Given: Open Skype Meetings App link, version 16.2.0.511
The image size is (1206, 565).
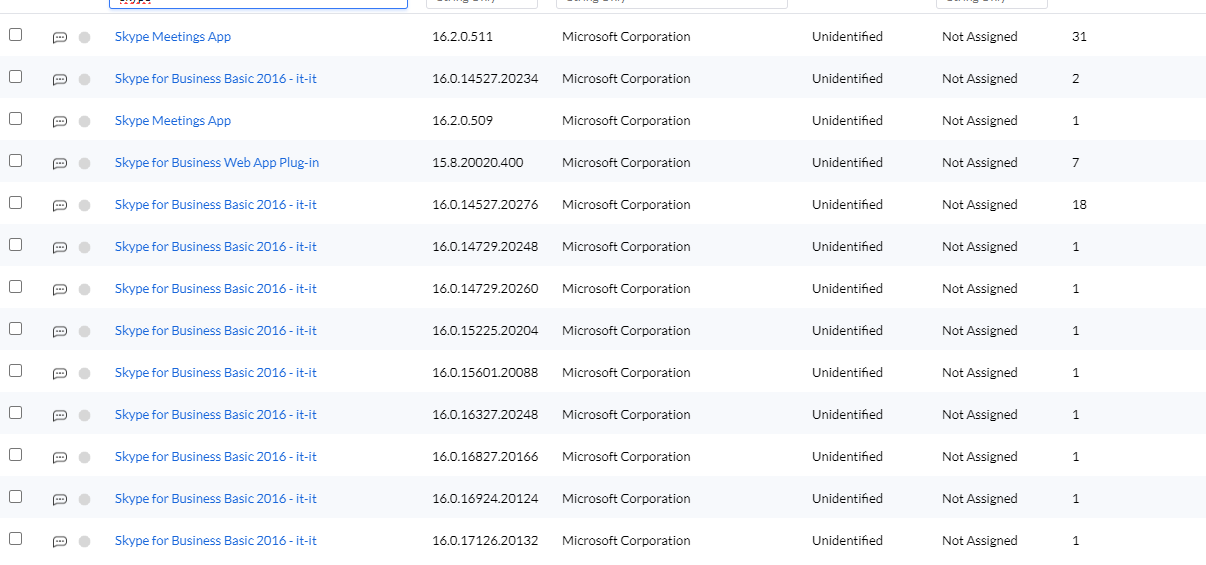Looking at the screenshot, I should pyautogui.click(x=173, y=37).
